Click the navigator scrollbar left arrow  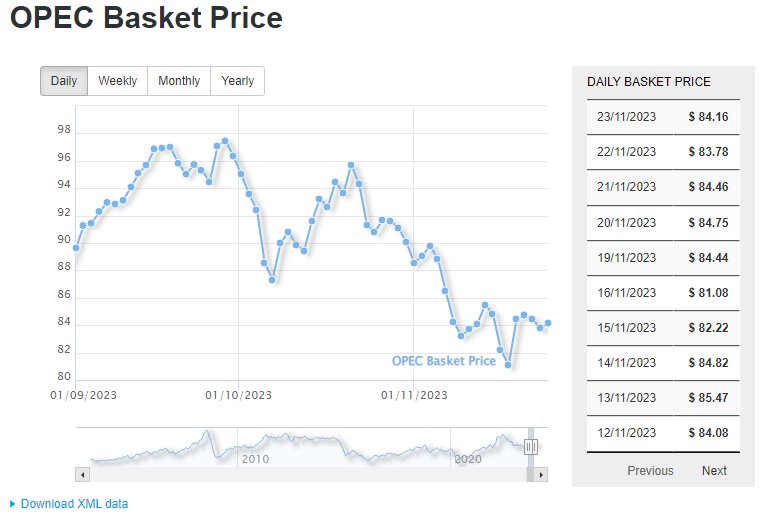[83, 475]
